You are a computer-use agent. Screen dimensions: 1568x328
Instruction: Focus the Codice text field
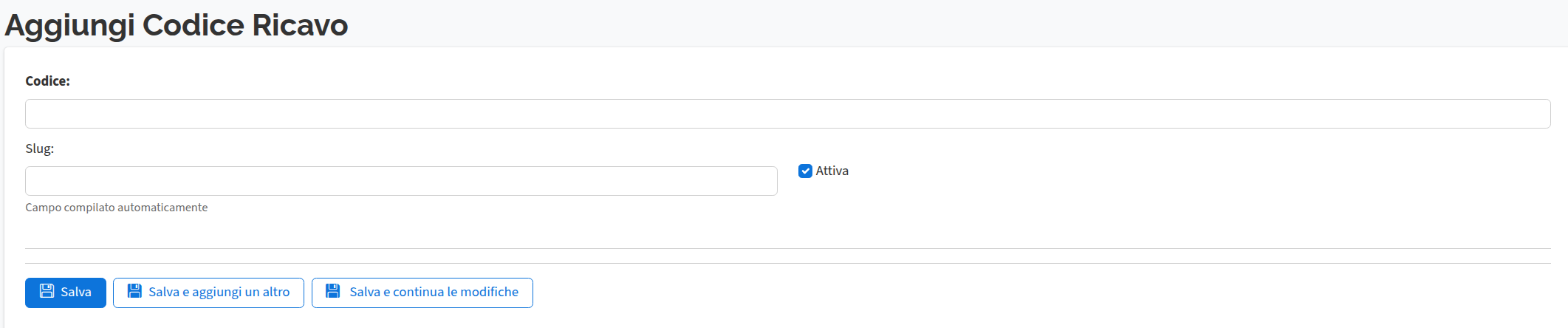coord(787,114)
